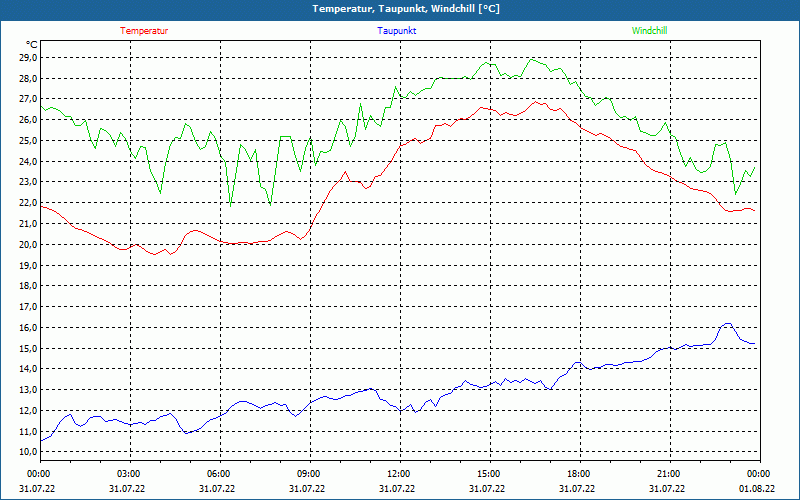
Task: Click the '20,0' y-axis value
Action: coord(29,244)
